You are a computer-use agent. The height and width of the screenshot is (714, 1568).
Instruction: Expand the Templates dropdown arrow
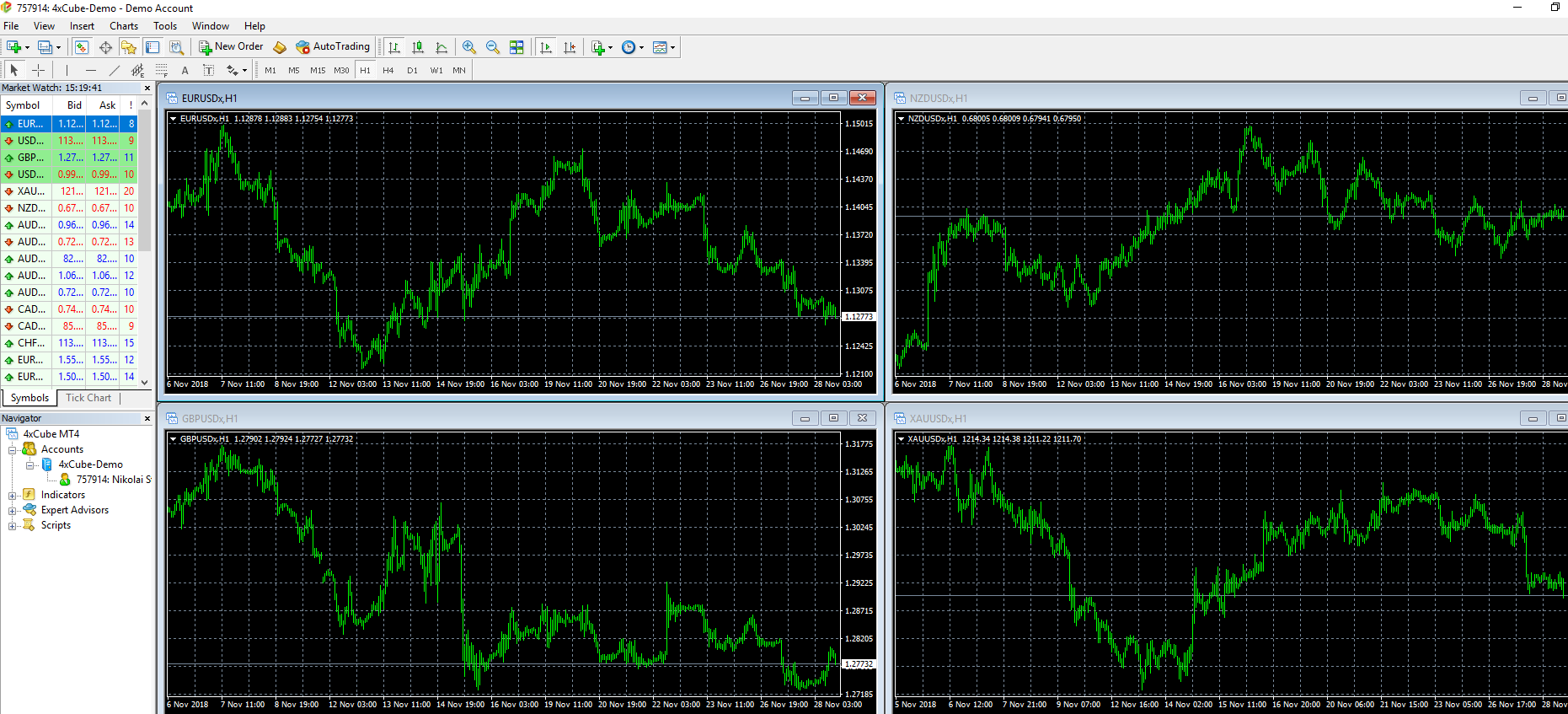tap(672, 48)
